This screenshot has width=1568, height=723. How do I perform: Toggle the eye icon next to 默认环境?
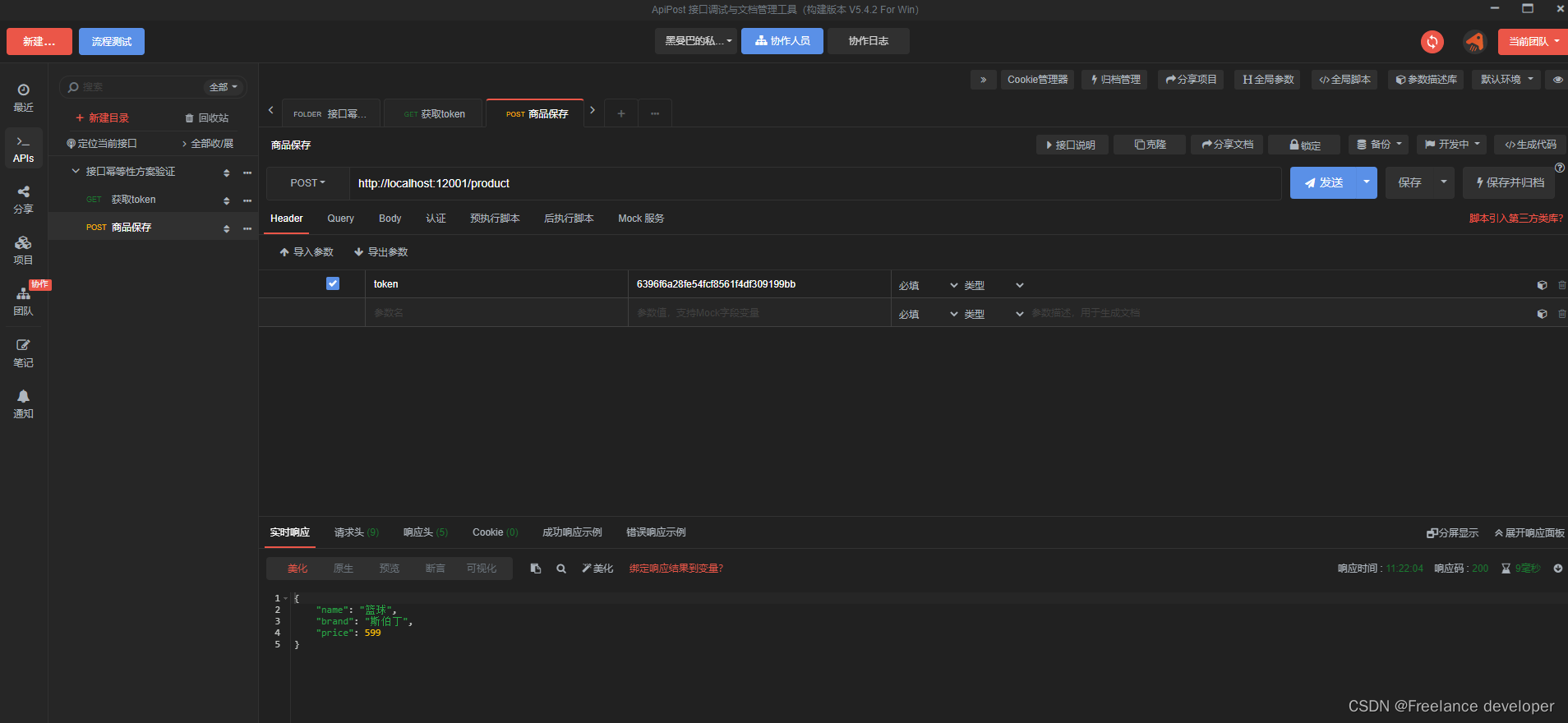pyautogui.click(x=1557, y=80)
